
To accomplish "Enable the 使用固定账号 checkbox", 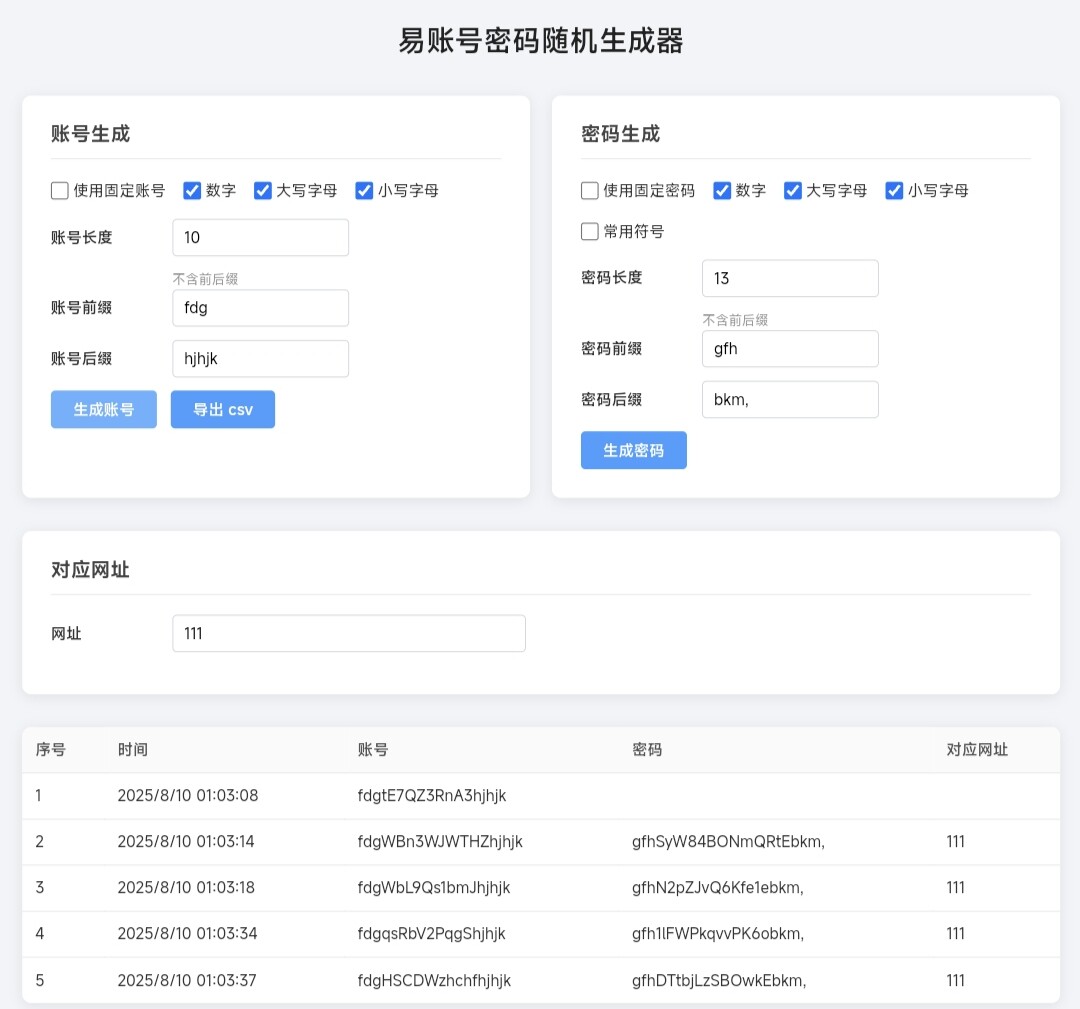I will pyautogui.click(x=60, y=190).
